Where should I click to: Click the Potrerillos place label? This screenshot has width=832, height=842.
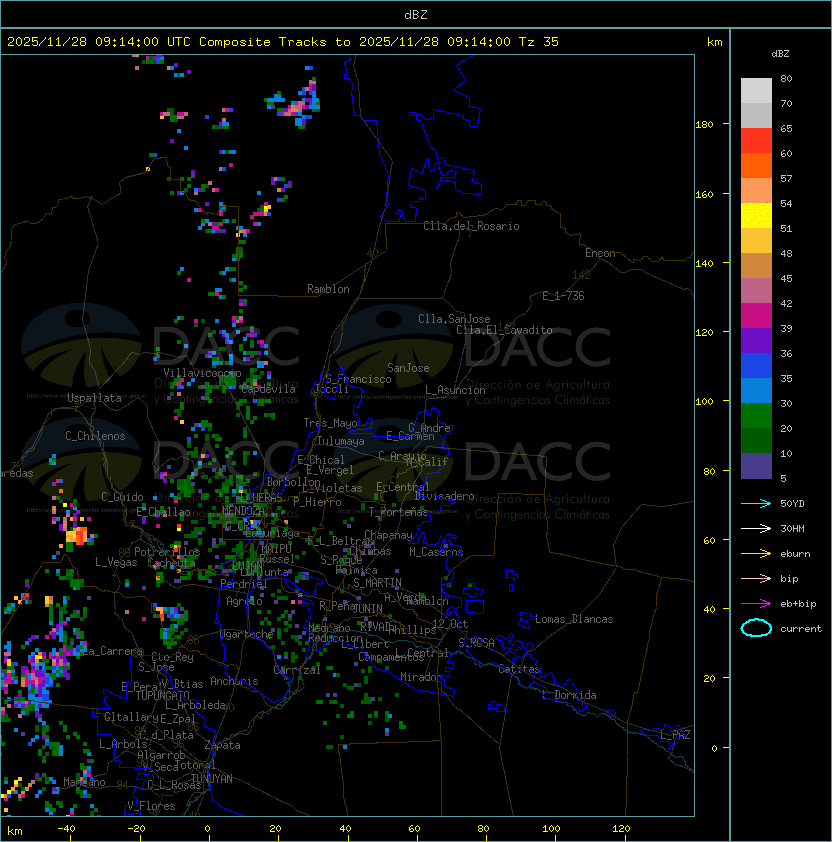(167, 552)
